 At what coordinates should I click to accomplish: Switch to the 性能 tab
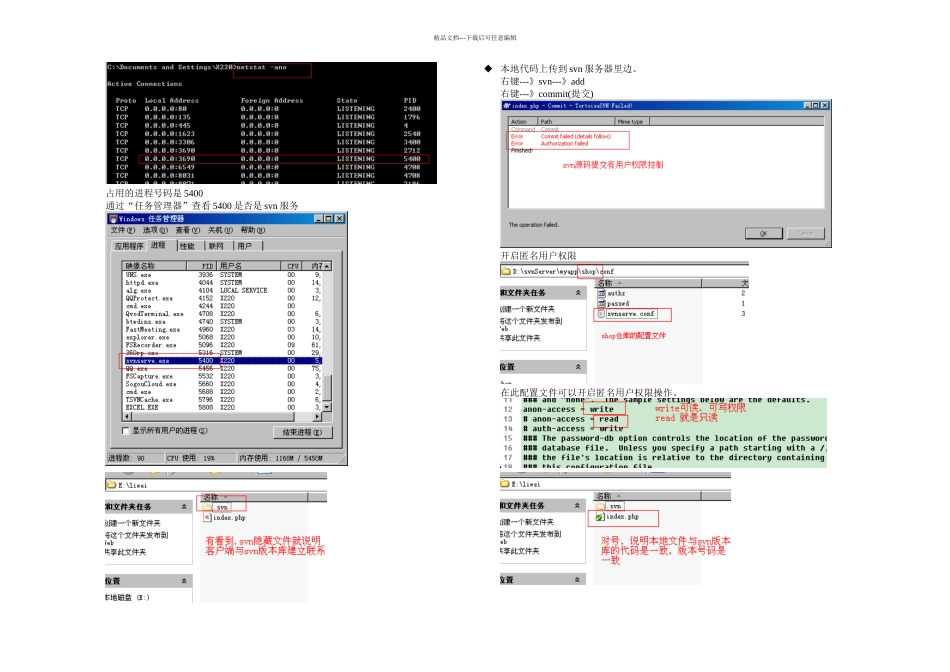pos(188,246)
